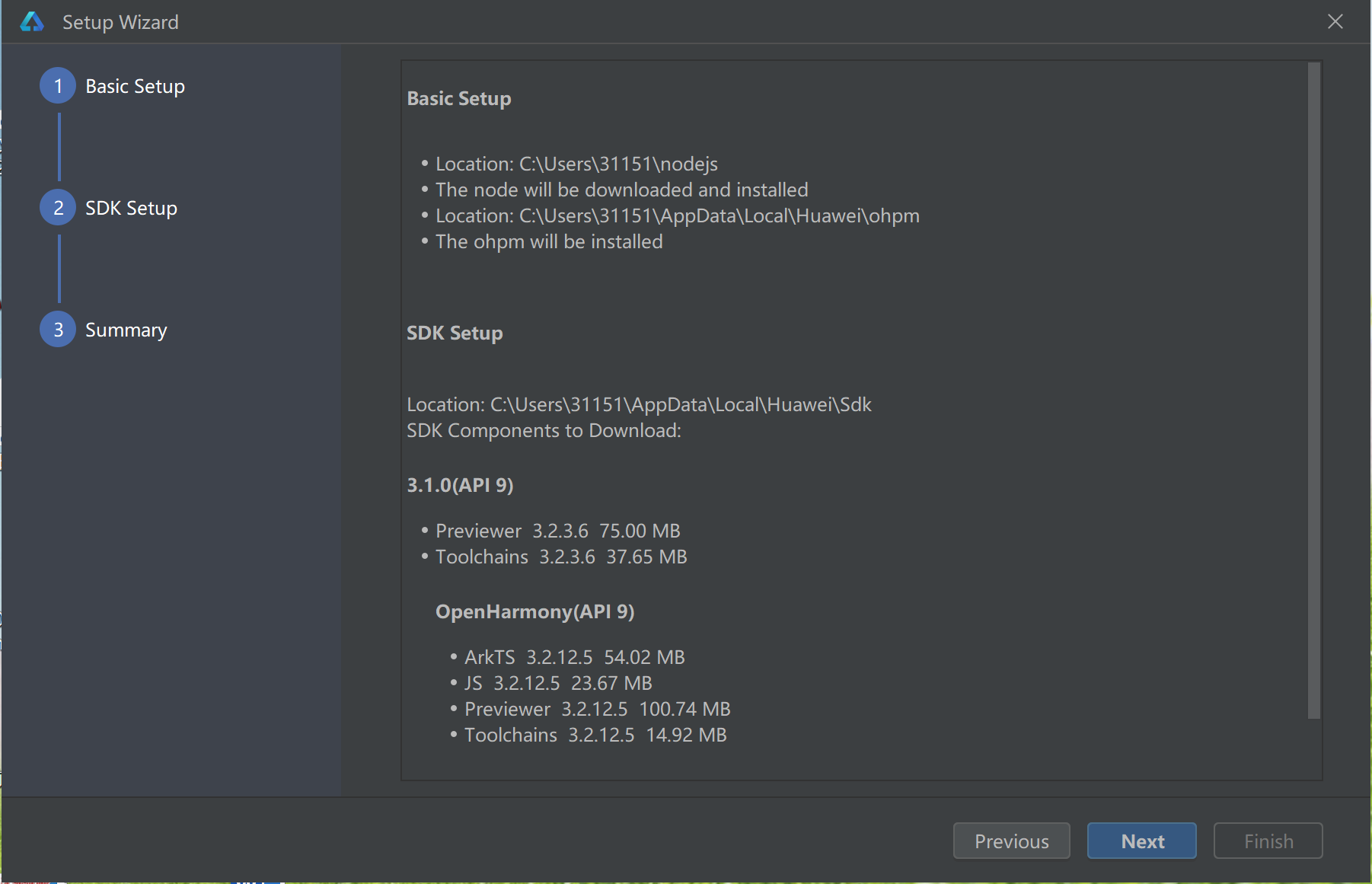
Task: Click Toolchains 3.2.12.5 14.92 MB entry
Action: click(595, 735)
